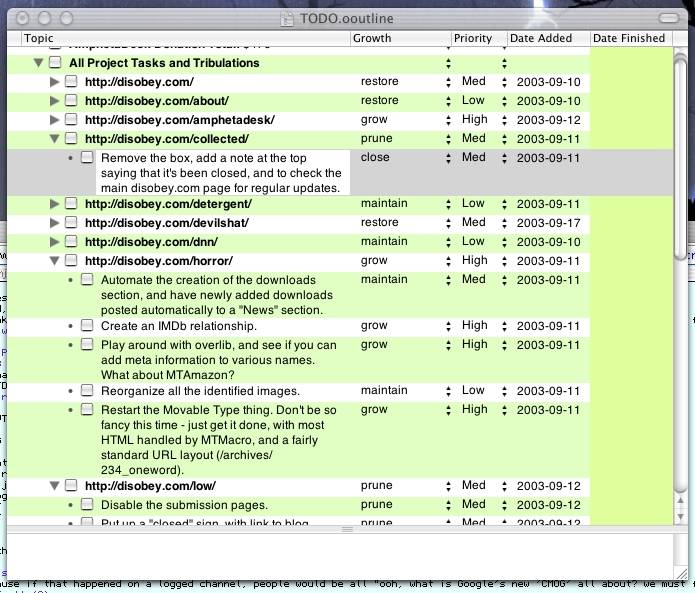Screen dimensions: 695x593
Task: Click the toolbar toggle pill button in title bar
Action: click(x=669, y=18)
